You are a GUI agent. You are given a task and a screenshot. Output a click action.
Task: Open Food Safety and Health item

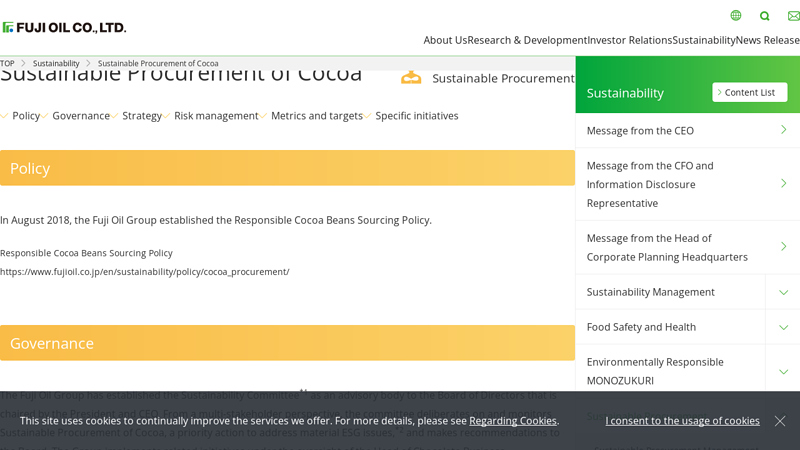coord(641,327)
